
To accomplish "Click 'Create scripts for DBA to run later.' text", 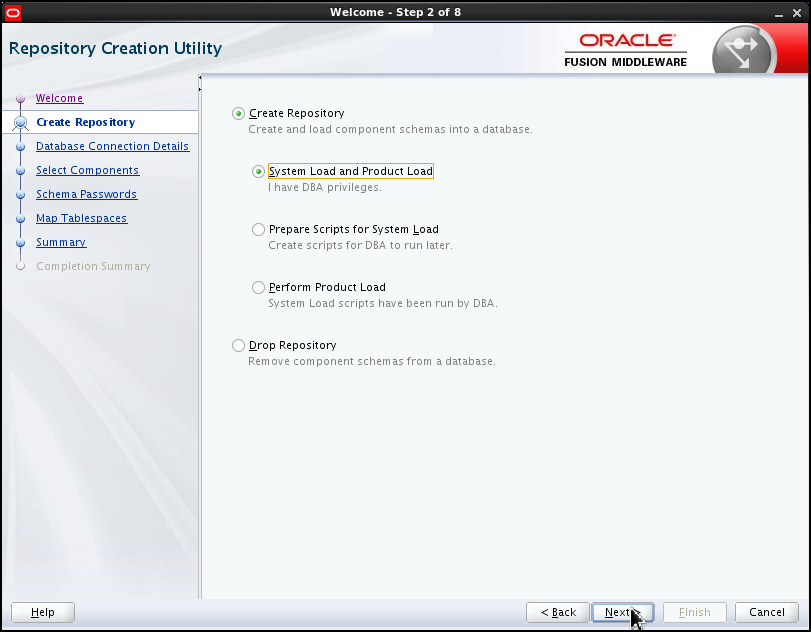I will pyautogui.click(x=360, y=245).
